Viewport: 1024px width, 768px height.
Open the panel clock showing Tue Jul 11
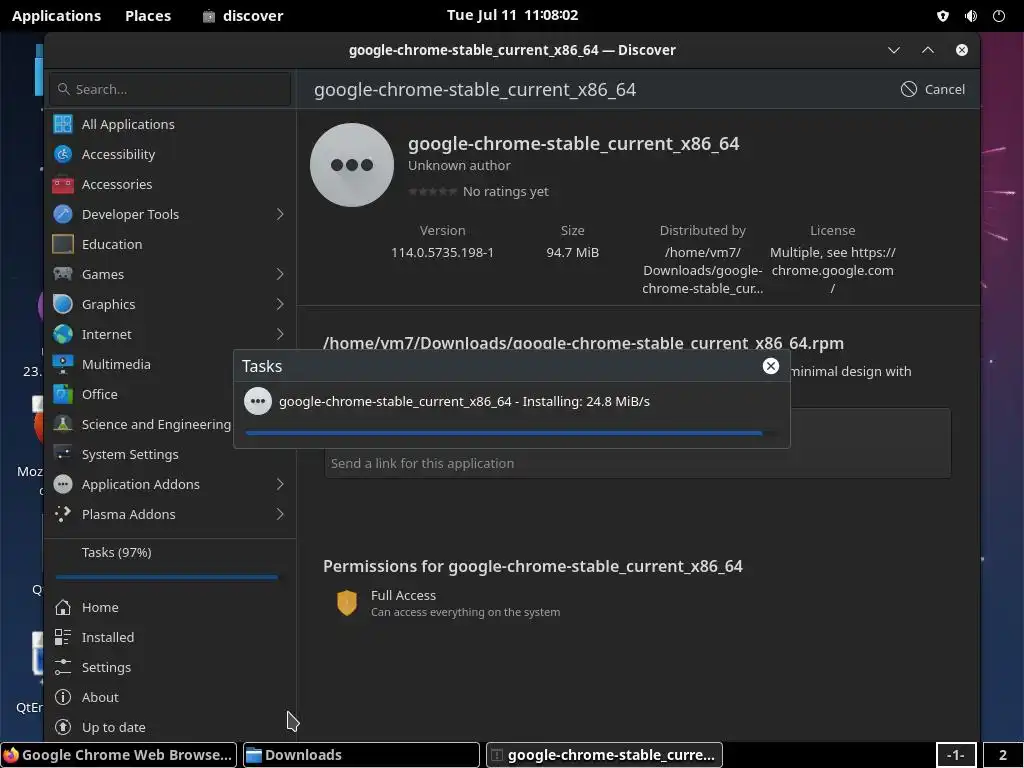tap(513, 15)
